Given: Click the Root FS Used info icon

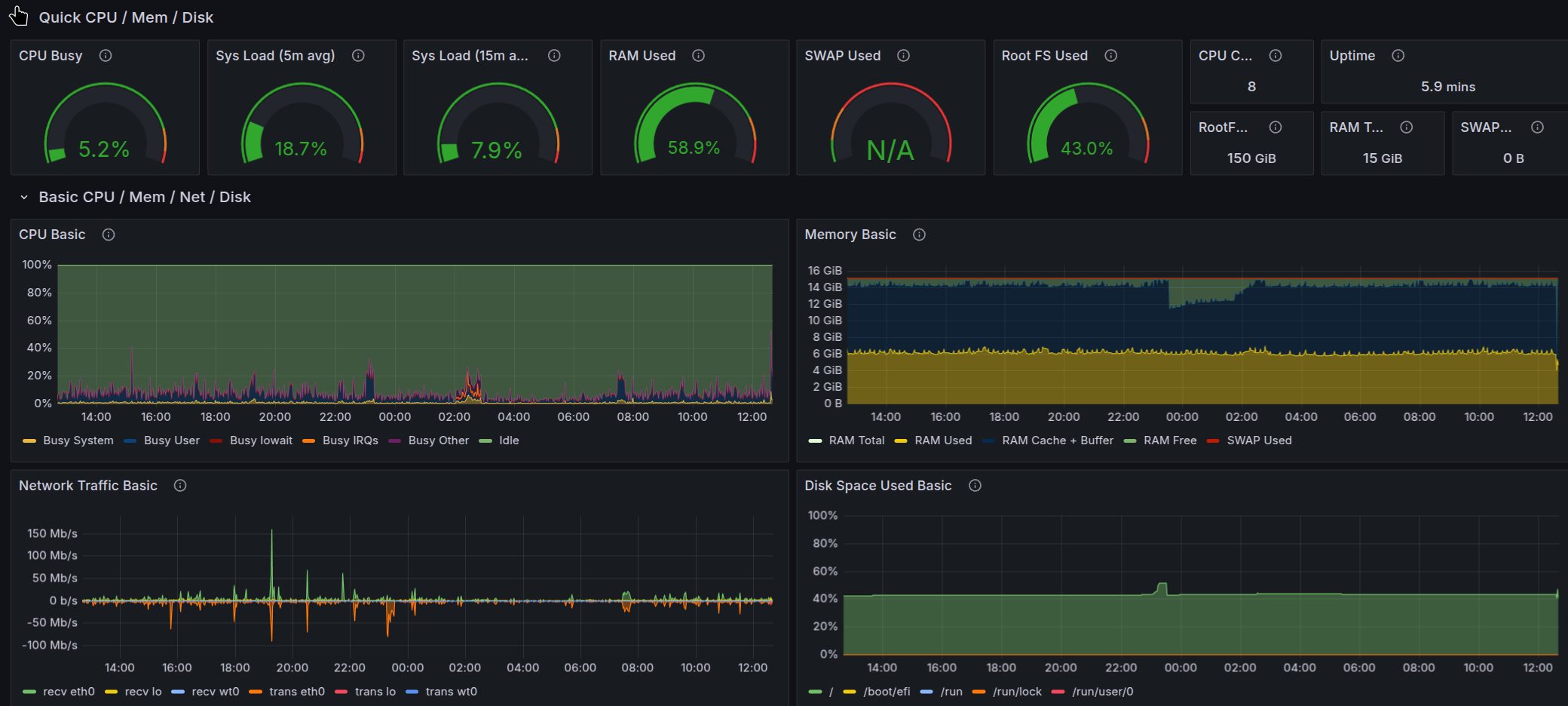Looking at the screenshot, I should coord(1110,56).
